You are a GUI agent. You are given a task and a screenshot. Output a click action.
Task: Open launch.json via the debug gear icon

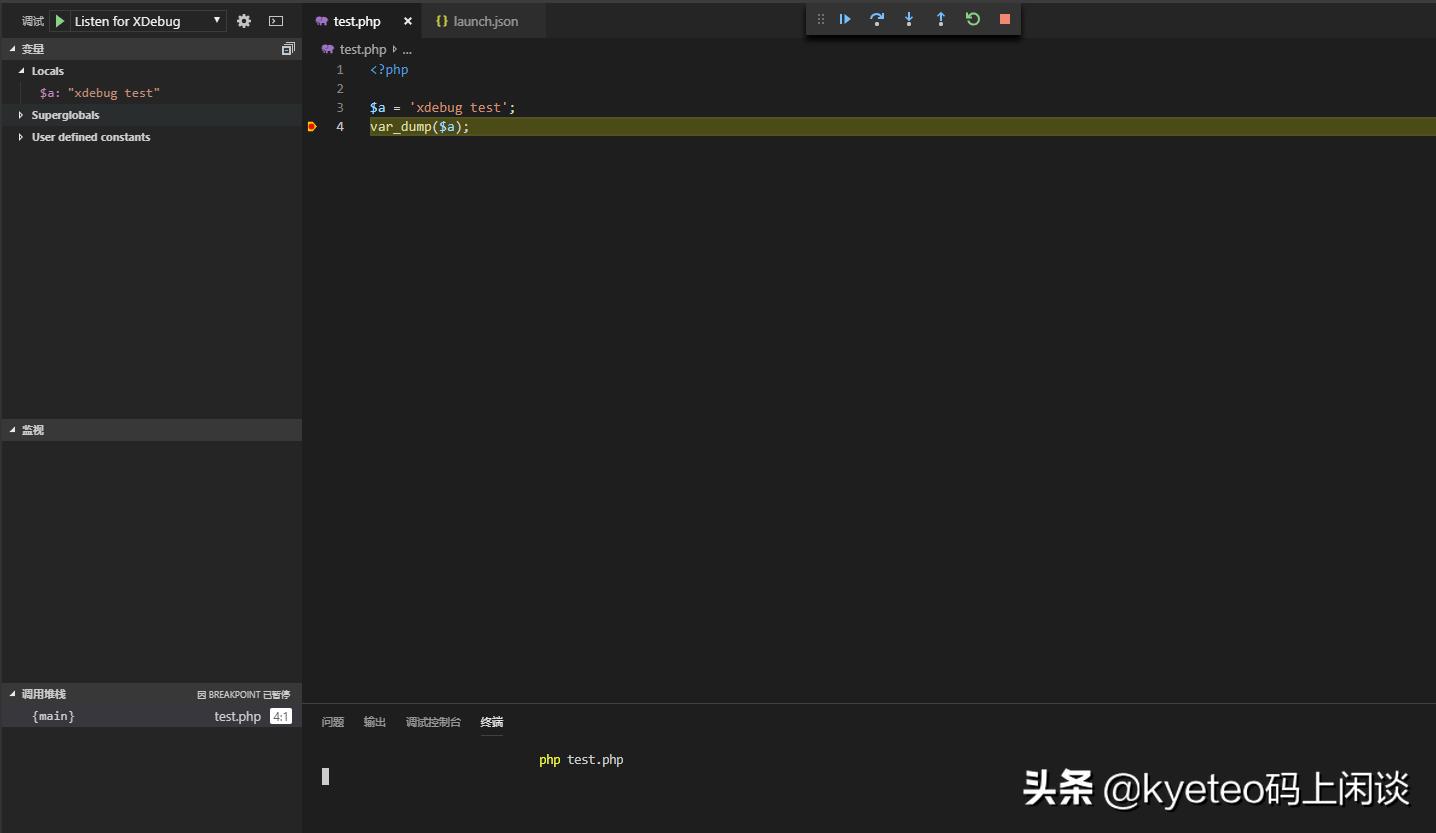point(243,20)
